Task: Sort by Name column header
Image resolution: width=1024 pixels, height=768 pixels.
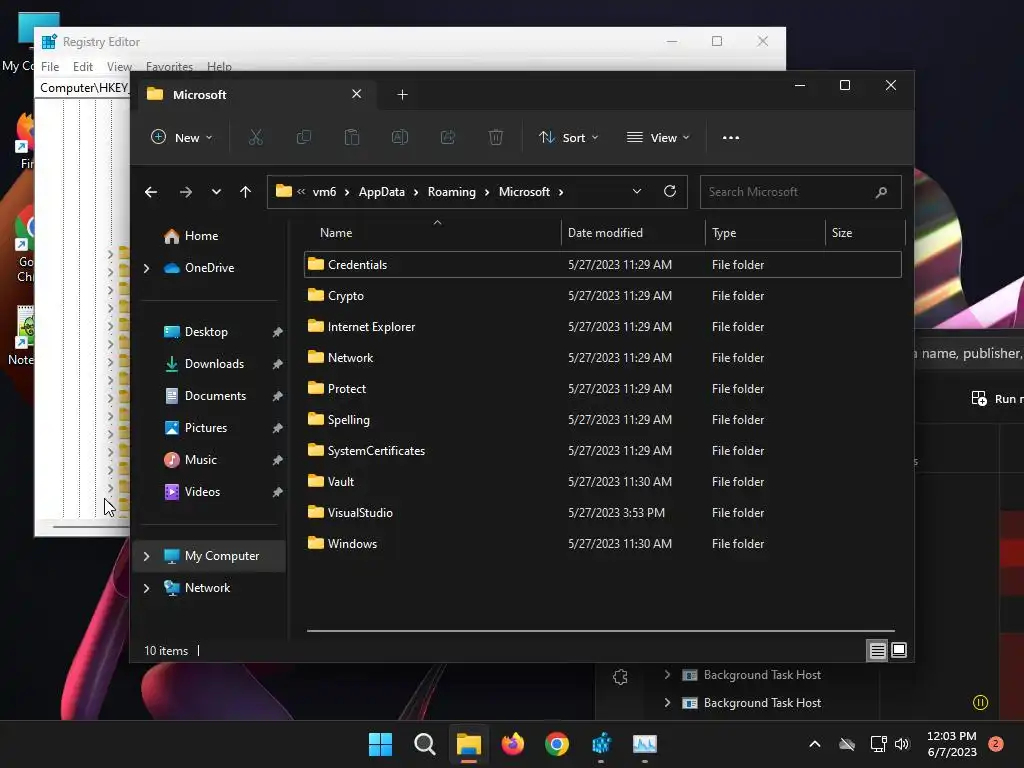Action: pyautogui.click(x=336, y=232)
